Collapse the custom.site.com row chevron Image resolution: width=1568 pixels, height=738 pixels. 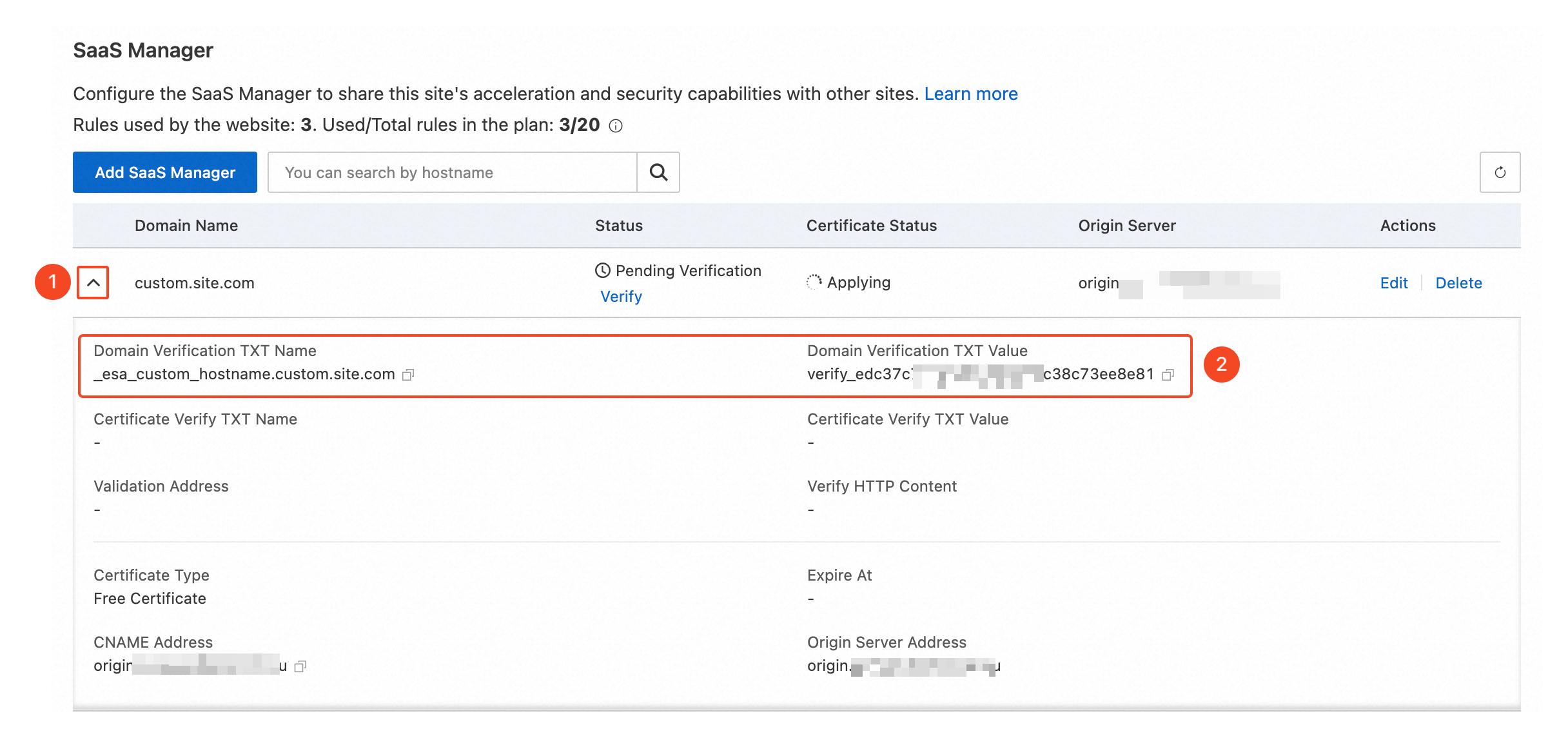coord(93,283)
